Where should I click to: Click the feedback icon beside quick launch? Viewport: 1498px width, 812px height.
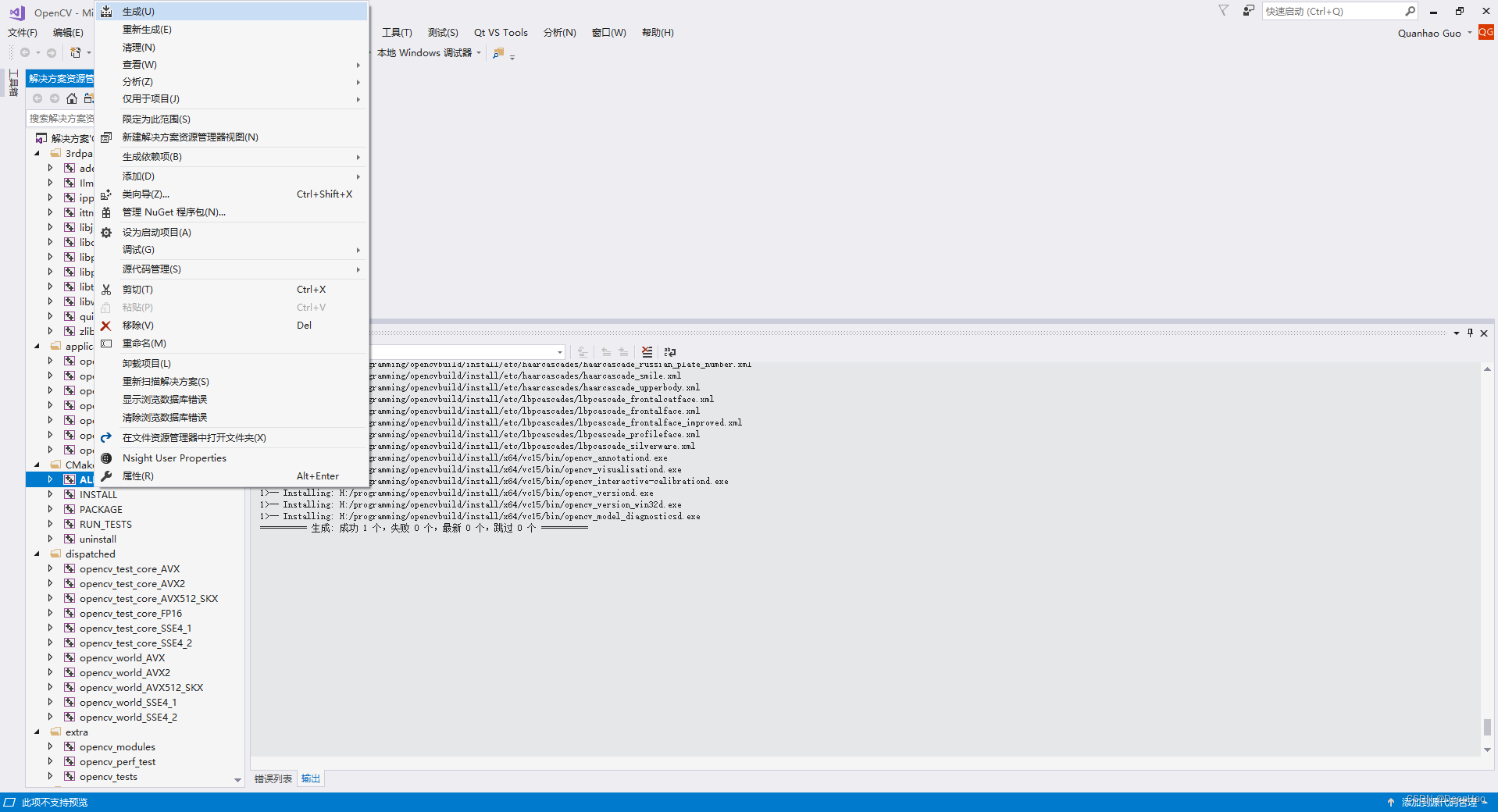(x=1248, y=11)
